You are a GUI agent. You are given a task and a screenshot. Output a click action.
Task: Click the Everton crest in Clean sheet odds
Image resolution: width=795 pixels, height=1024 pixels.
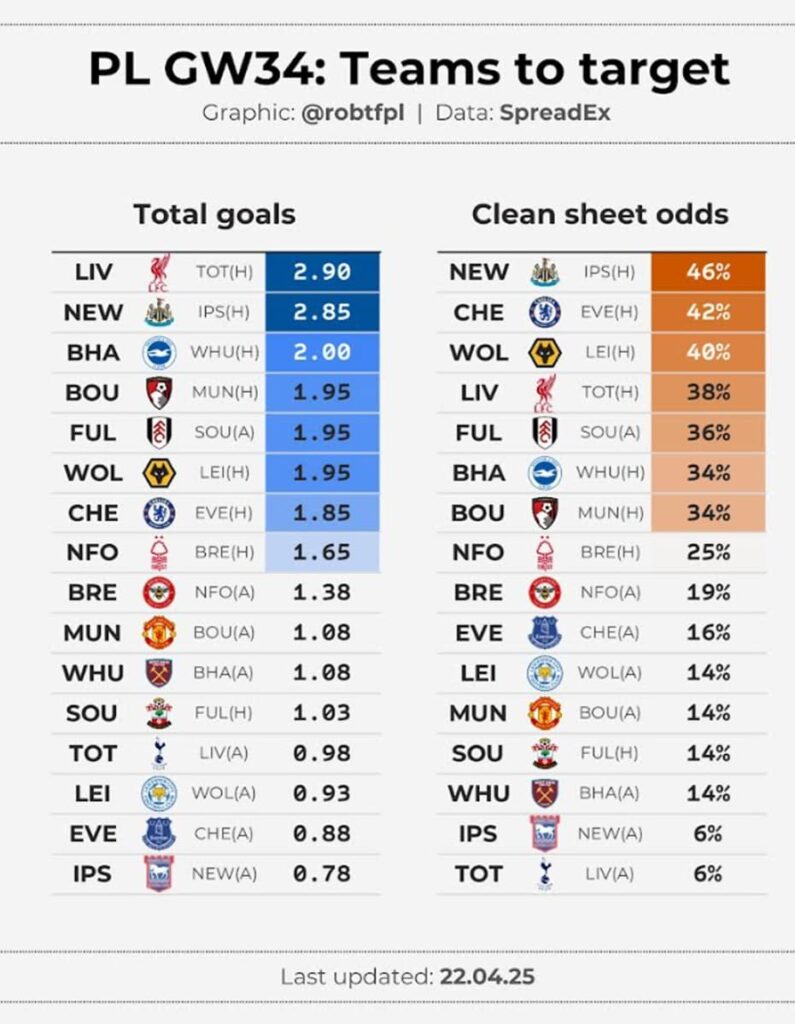tap(545, 632)
